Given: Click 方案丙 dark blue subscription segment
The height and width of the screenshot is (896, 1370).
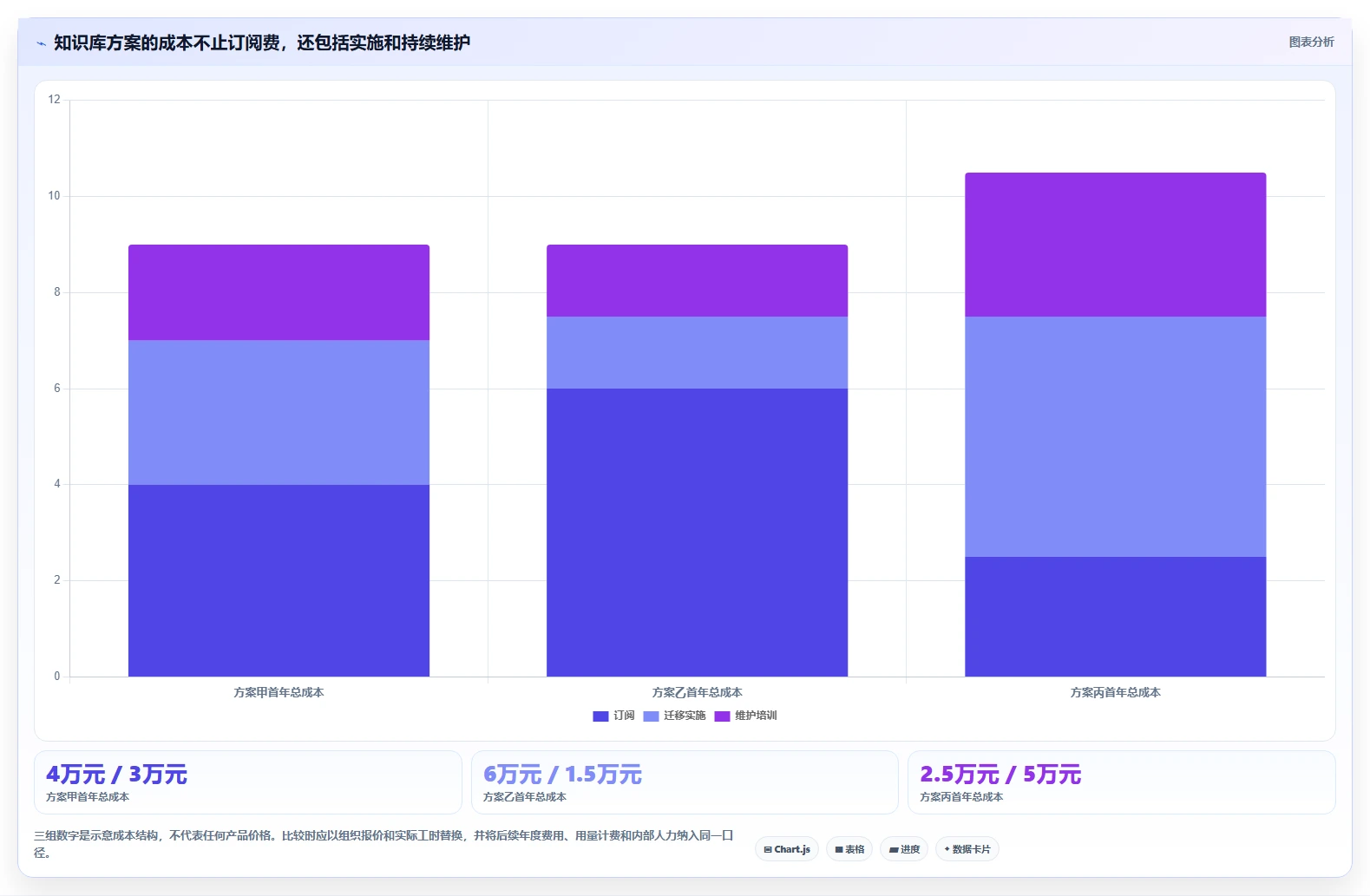Looking at the screenshot, I should pos(1115,617).
